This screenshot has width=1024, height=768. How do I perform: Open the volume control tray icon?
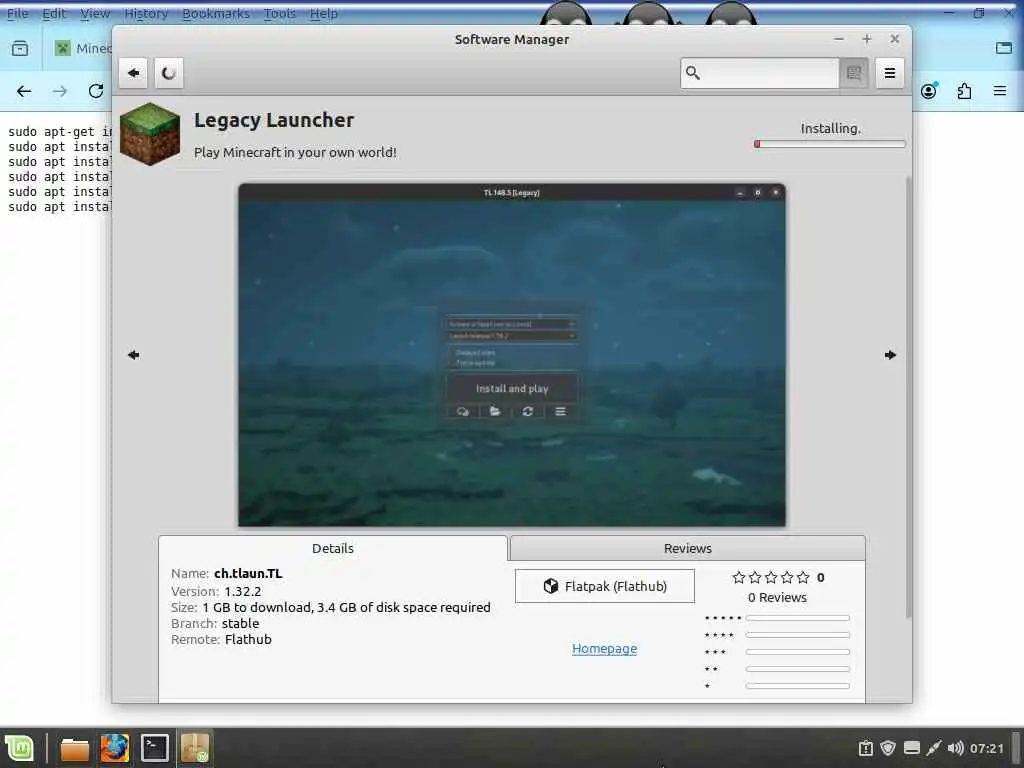[955, 748]
